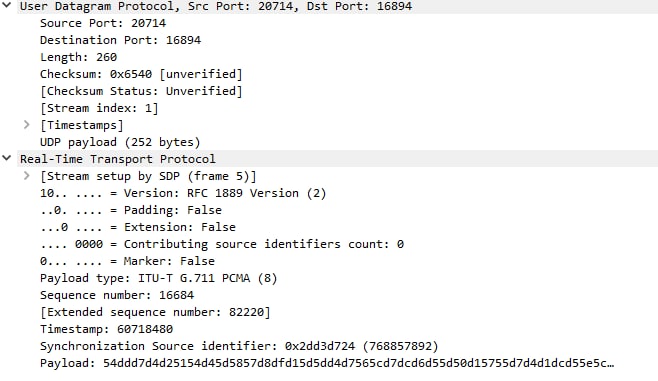Expand the Stream setup by SDP item

pos(26,175)
